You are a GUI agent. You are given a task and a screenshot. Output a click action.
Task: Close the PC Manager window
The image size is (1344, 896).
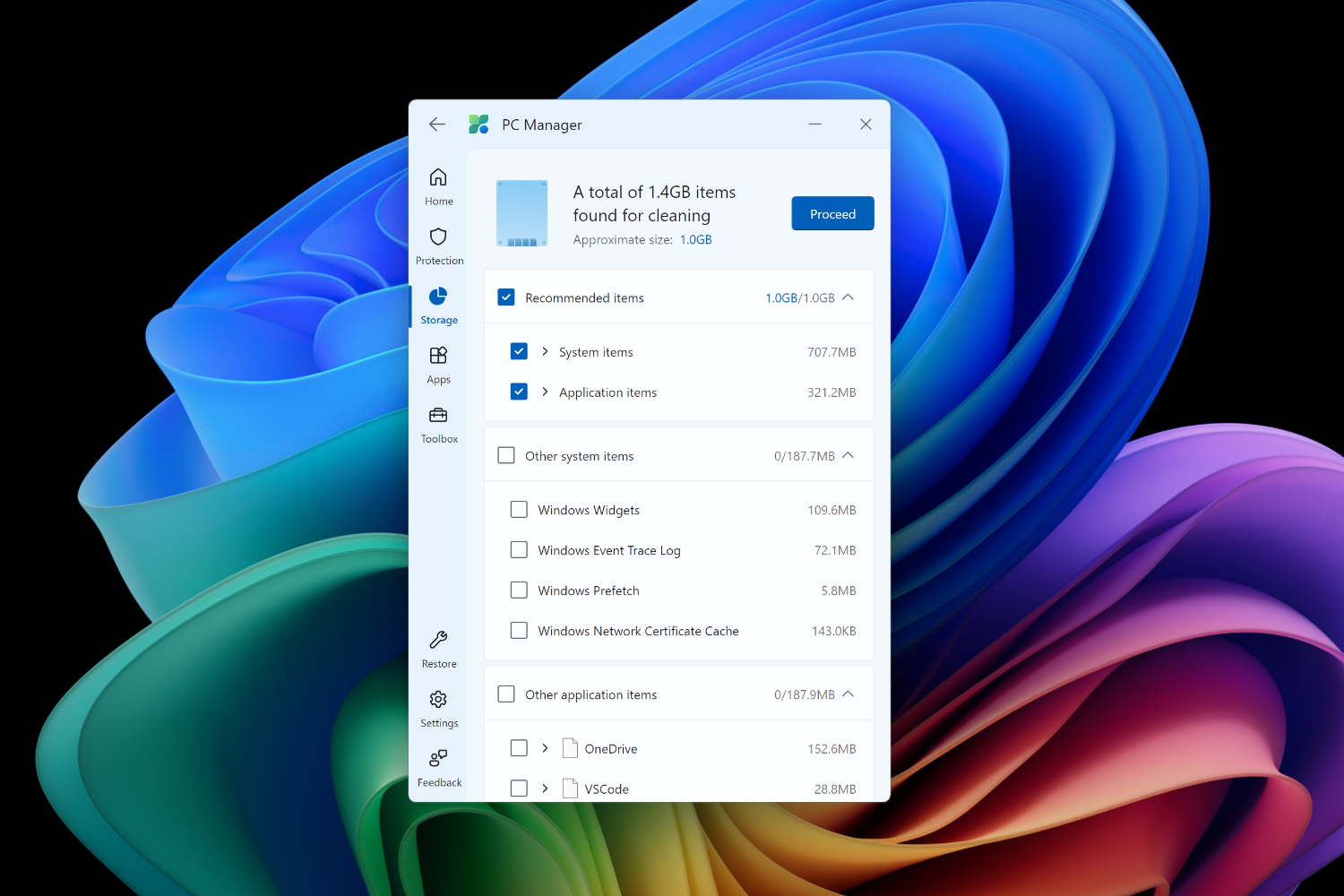pyautogui.click(x=866, y=125)
